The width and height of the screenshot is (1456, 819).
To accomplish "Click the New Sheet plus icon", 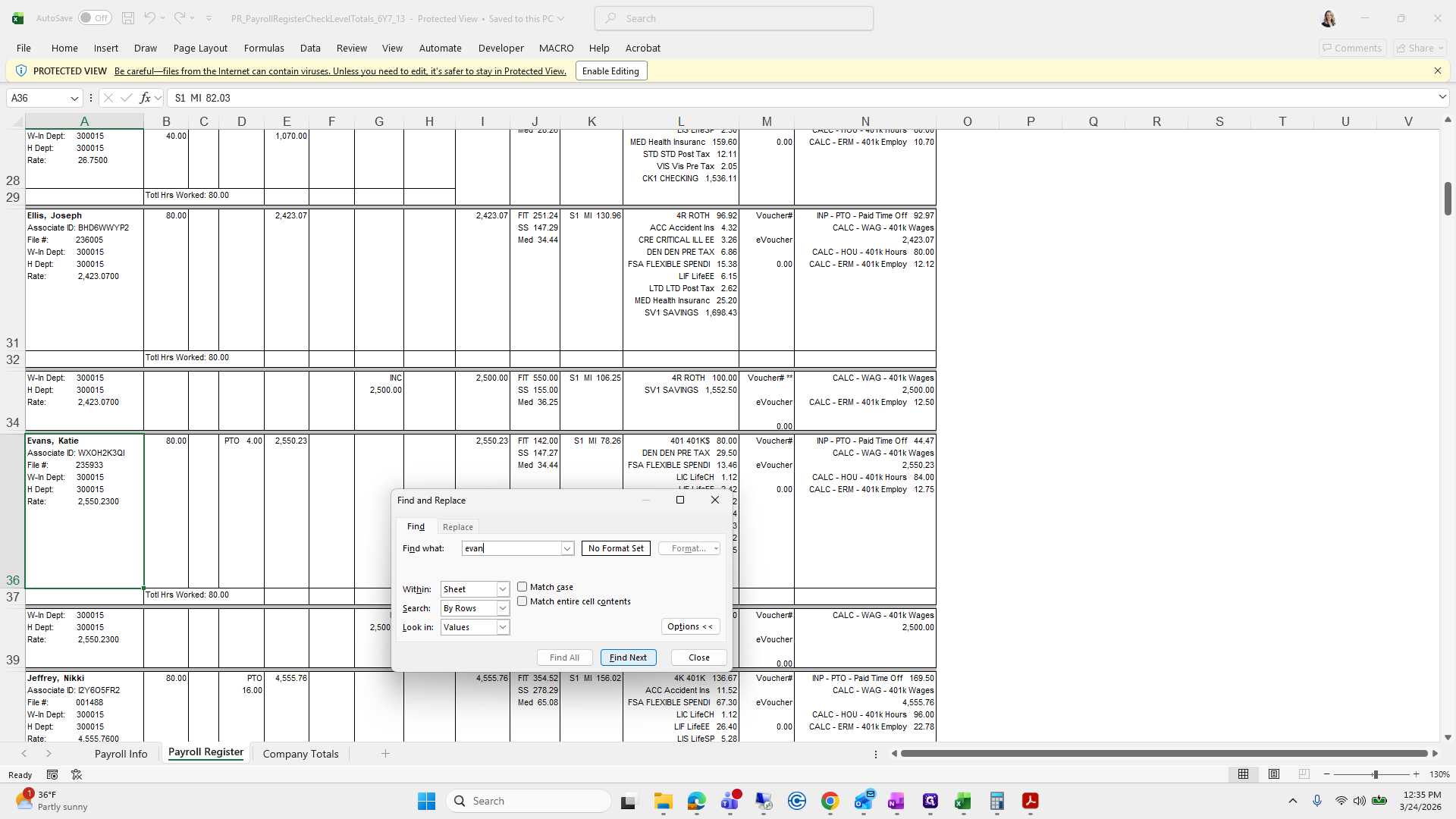I will (385, 753).
